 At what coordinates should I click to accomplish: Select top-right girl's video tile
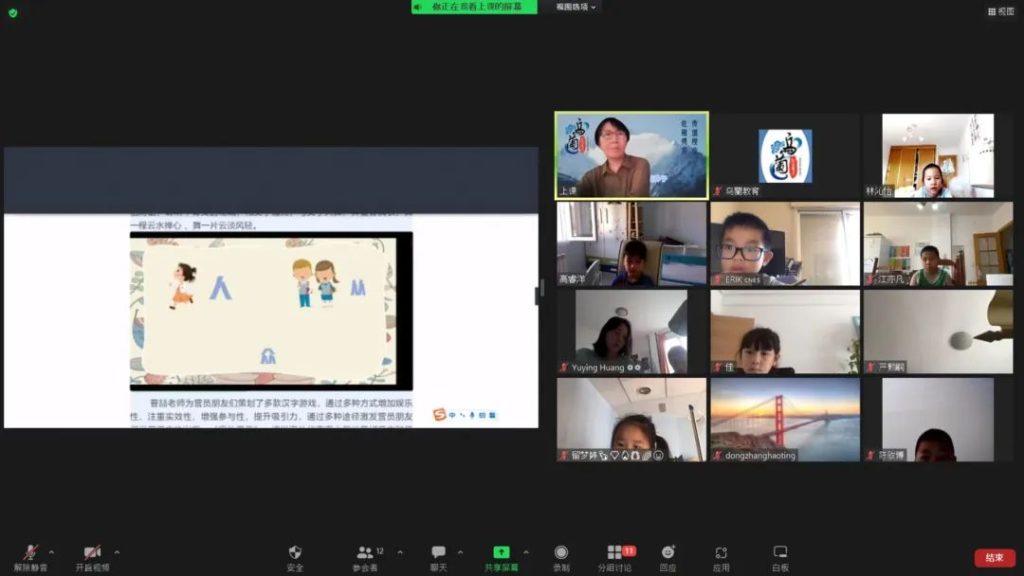click(x=938, y=156)
